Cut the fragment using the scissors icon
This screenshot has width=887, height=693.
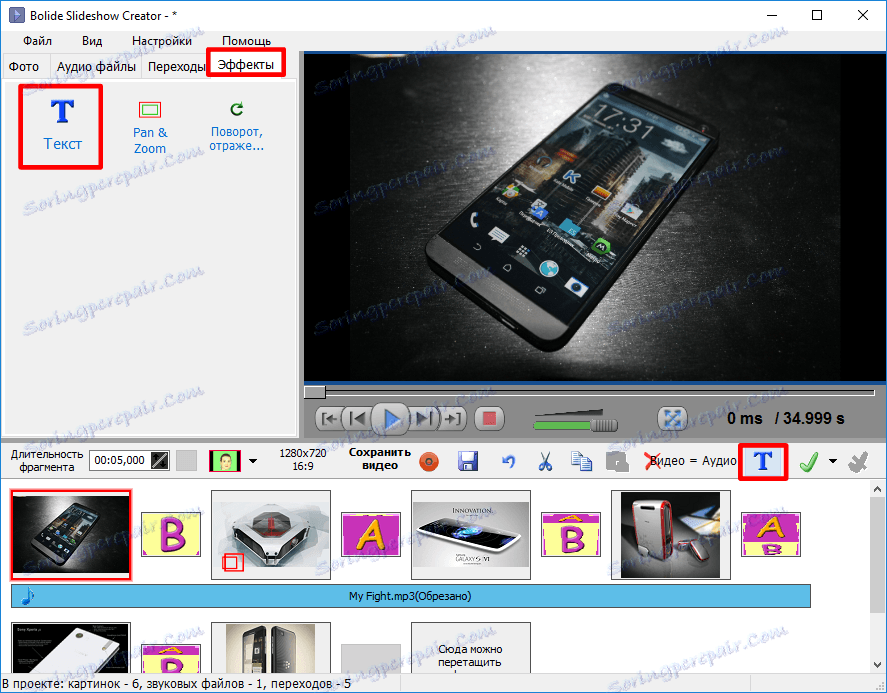(543, 461)
